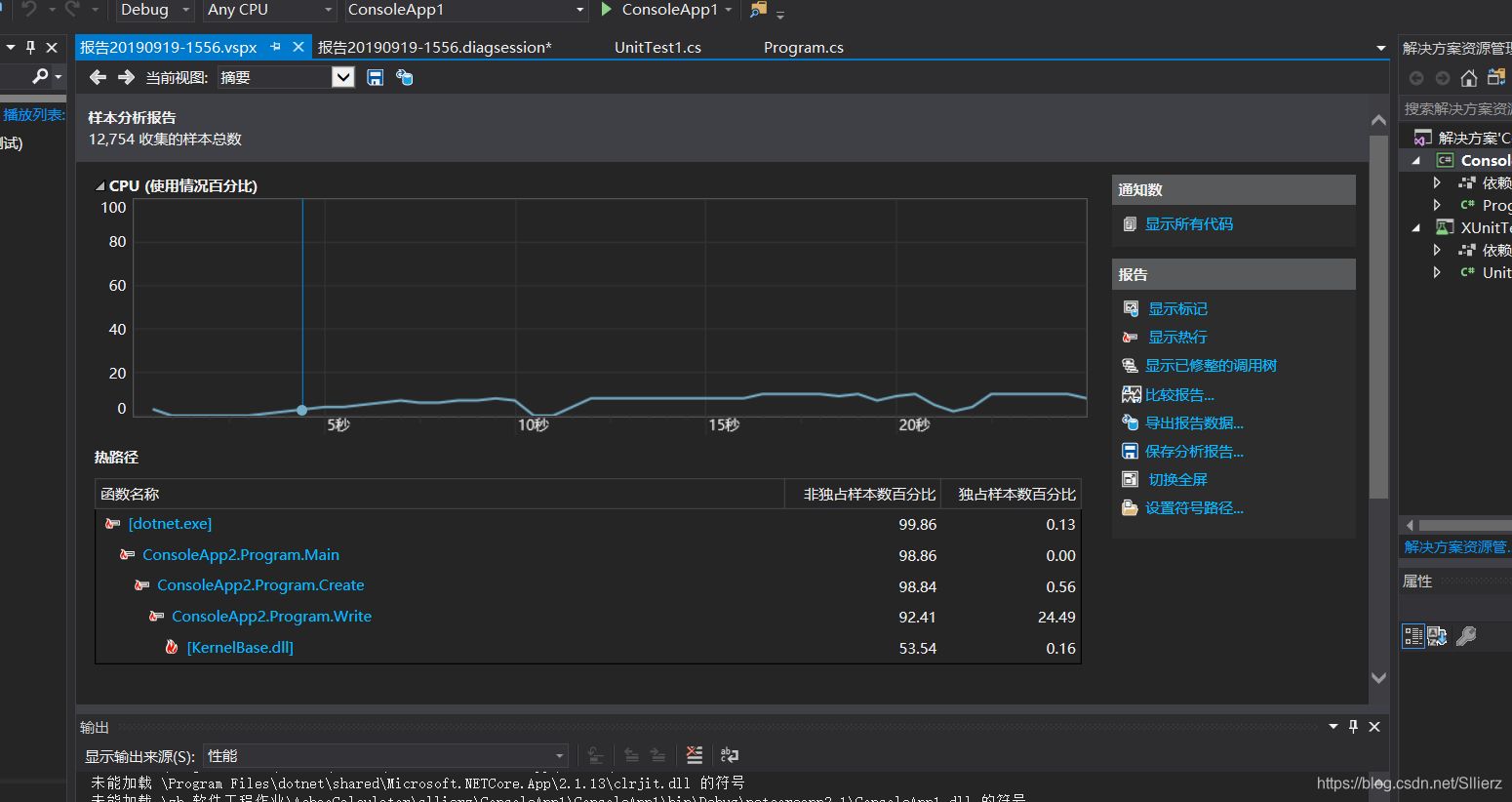Navigate back with the report left arrow
The image size is (1512, 802).
click(98, 77)
